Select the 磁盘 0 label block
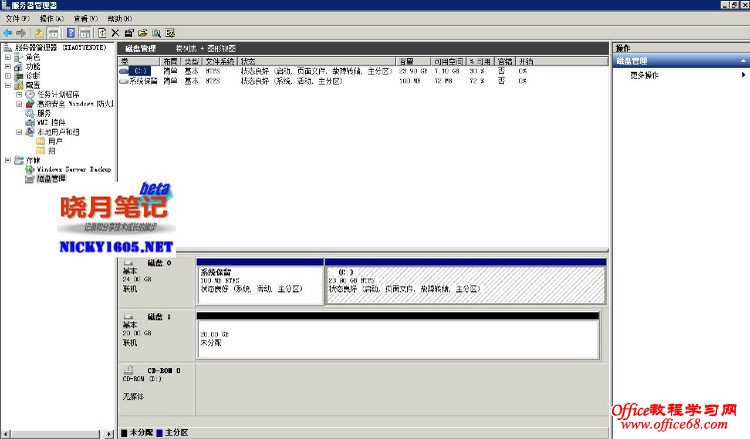The width and height of the screenshot is (750, 439). click(156, 281)
